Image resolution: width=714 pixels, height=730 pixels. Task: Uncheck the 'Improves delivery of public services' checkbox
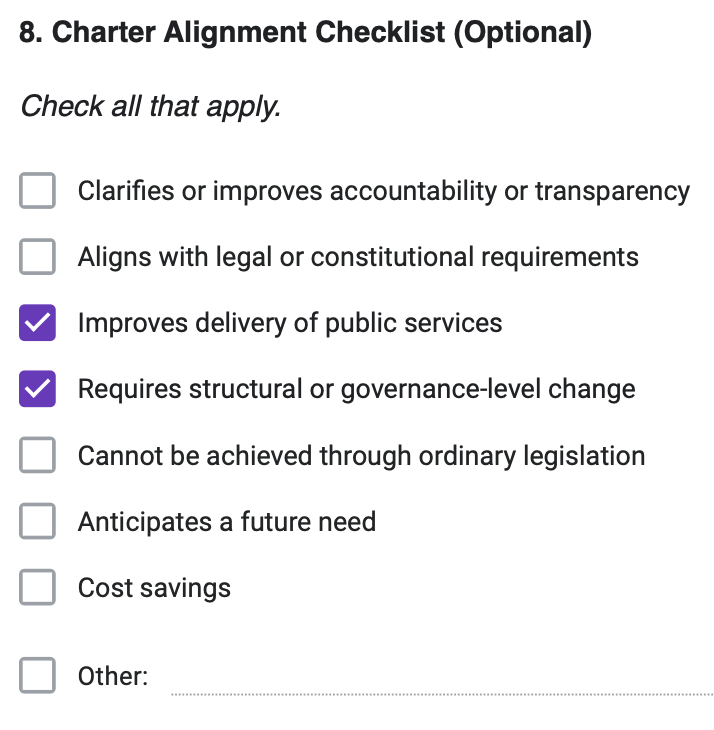(38, 323)
